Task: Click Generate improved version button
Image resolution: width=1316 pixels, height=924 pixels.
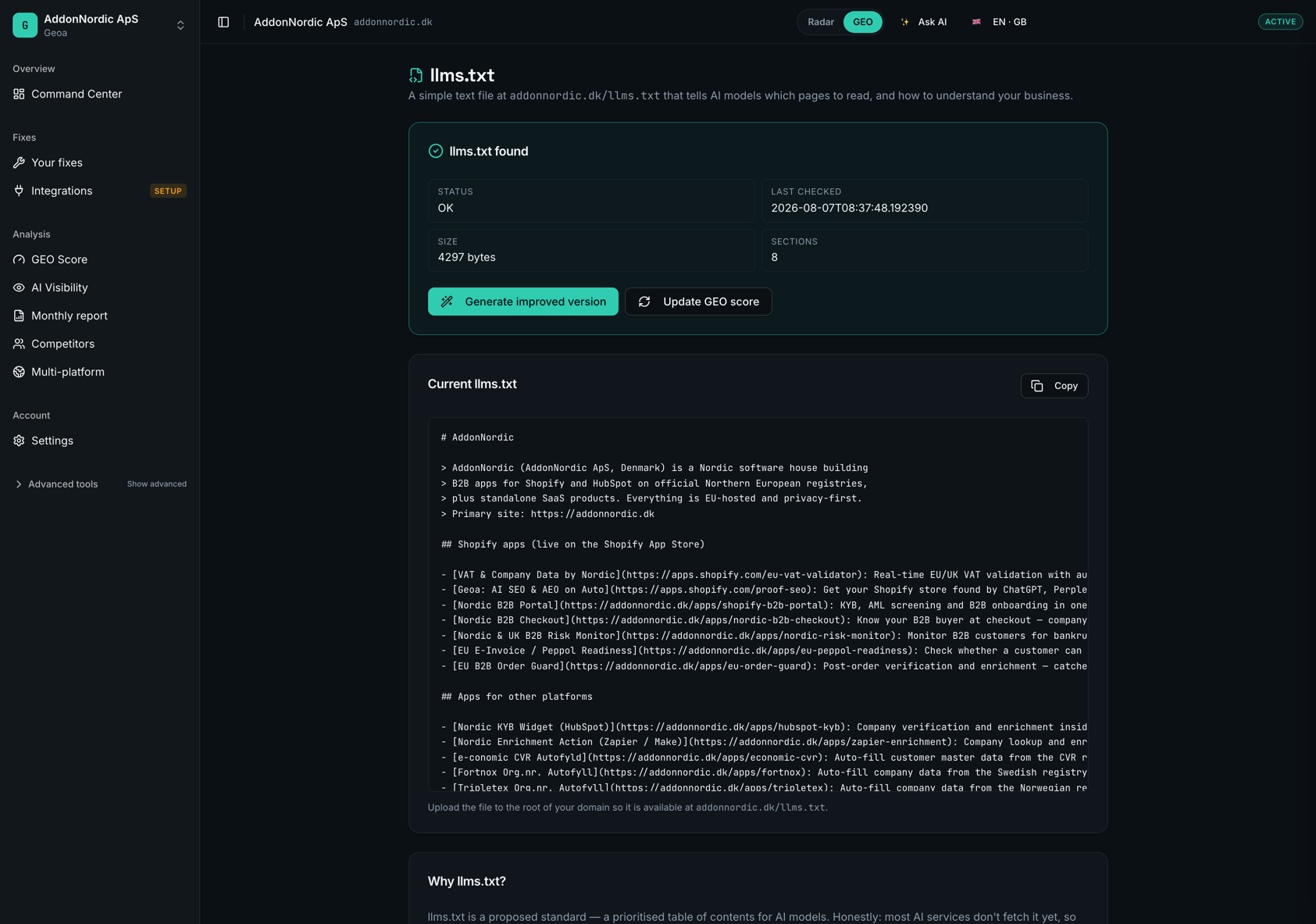Action: pyautogui.click(x=522, y=301)
